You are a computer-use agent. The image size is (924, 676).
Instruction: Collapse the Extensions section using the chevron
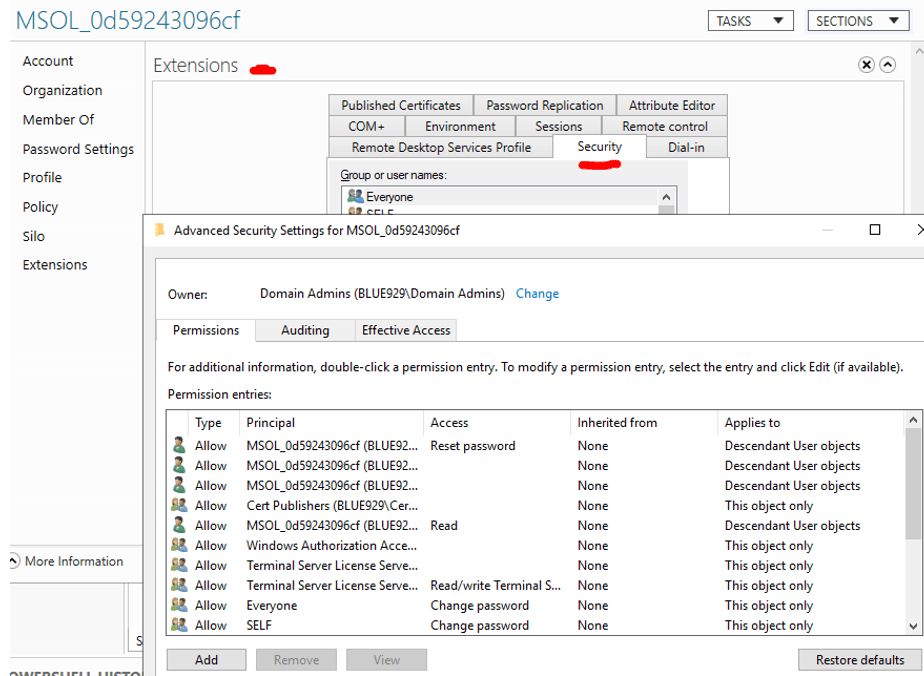[x=887, y=65]
